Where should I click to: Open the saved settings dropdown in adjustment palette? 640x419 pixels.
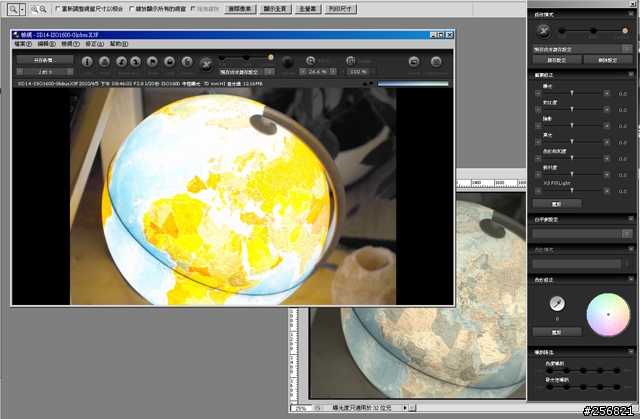[x=627, y=49]
